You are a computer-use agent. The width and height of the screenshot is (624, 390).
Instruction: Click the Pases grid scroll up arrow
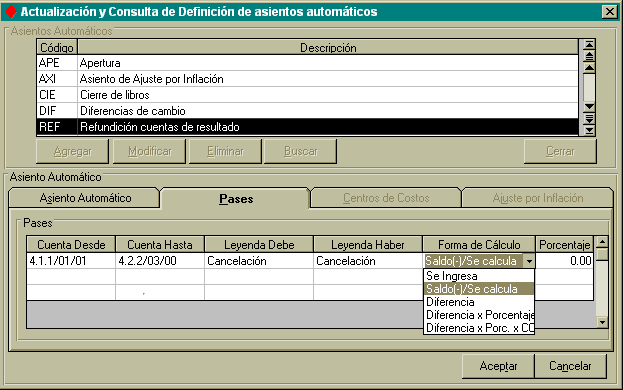pyautogui.click(x=603, y=242)
